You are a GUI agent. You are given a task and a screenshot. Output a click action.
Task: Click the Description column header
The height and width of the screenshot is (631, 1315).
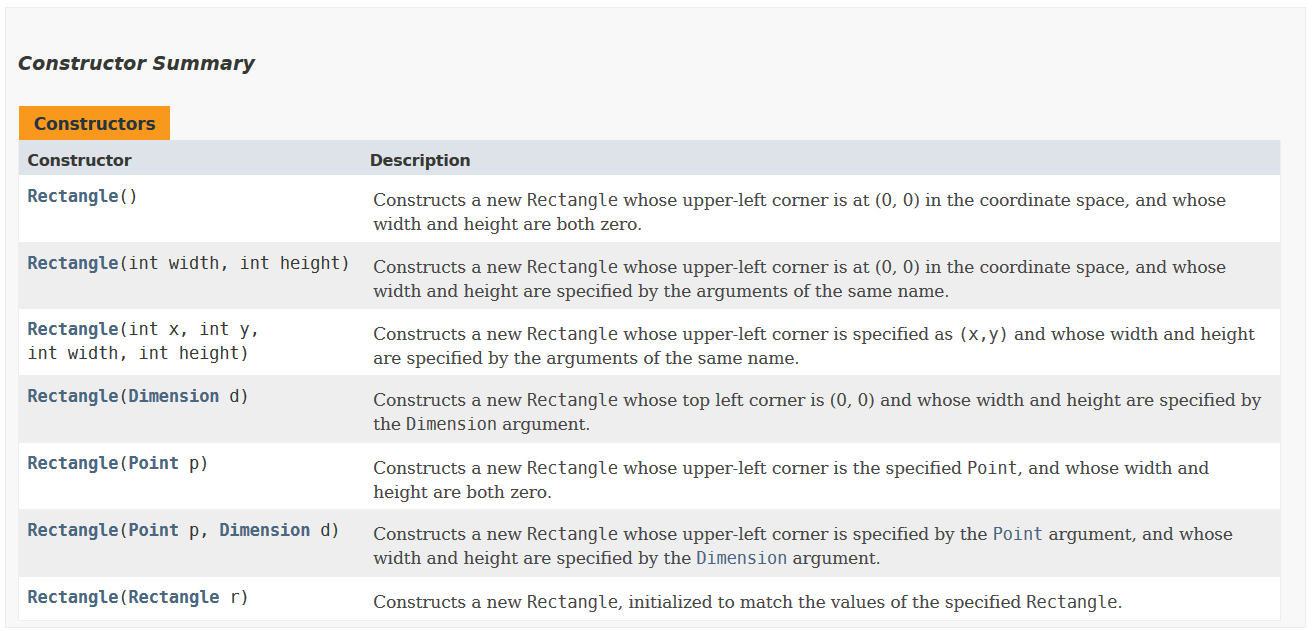tap(420, 161)
